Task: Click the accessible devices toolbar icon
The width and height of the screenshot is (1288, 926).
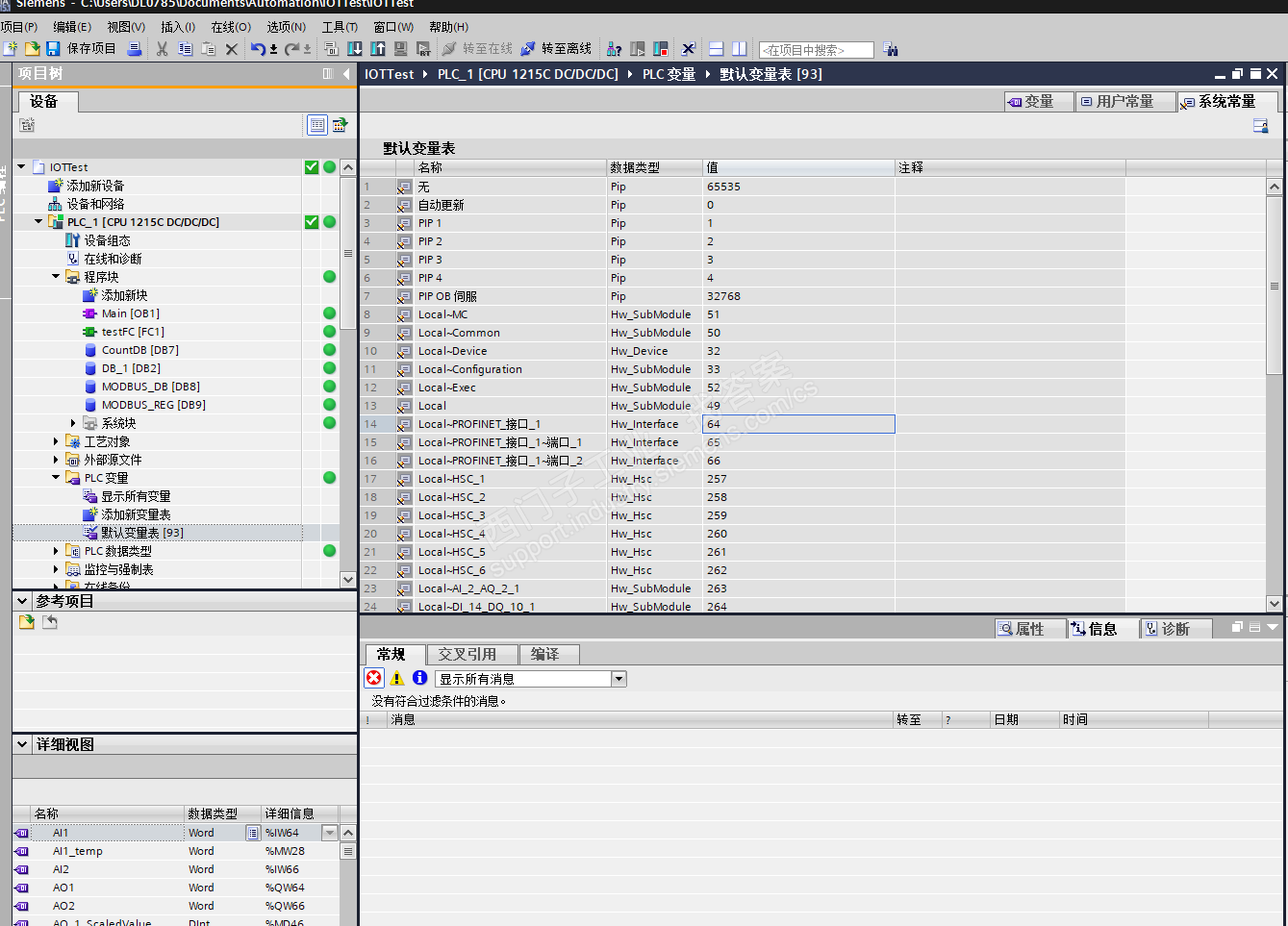Action: 615,48
